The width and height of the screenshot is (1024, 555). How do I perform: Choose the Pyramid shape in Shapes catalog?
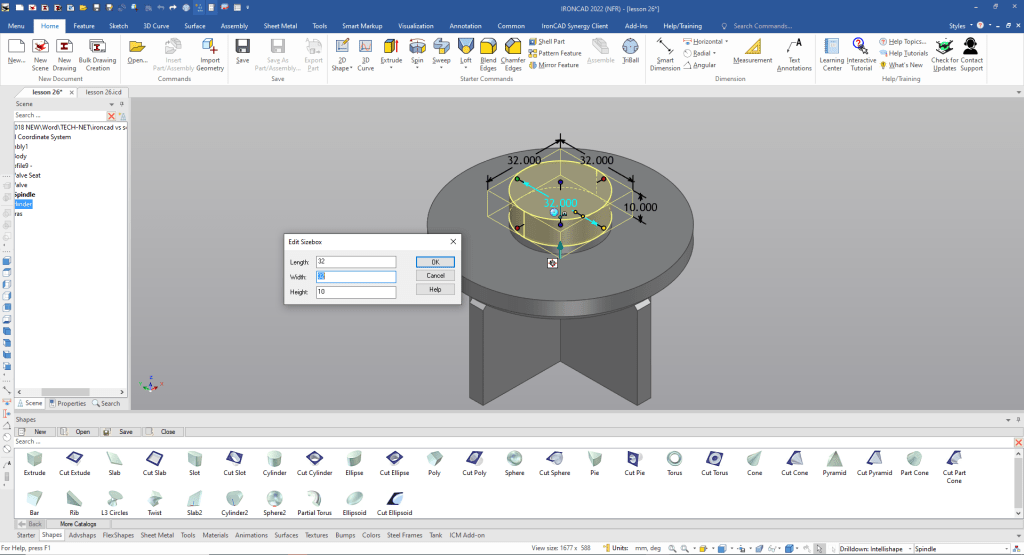tap(833, 462)
